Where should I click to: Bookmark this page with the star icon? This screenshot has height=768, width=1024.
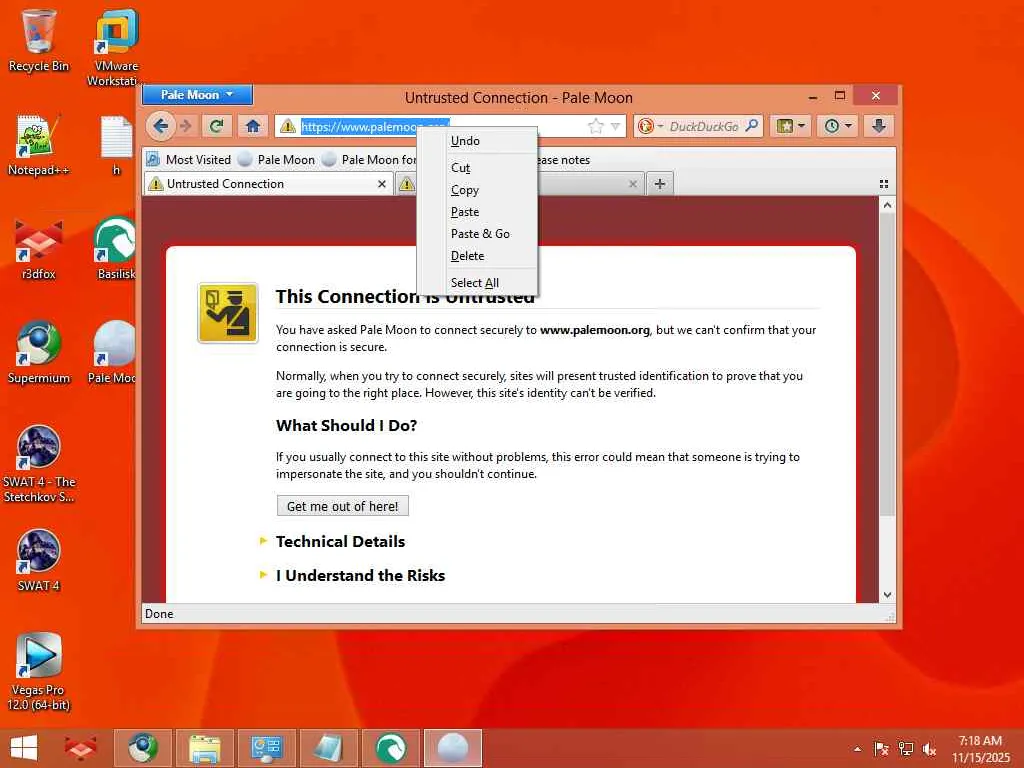pyautogui.click(x=595, y=126)
